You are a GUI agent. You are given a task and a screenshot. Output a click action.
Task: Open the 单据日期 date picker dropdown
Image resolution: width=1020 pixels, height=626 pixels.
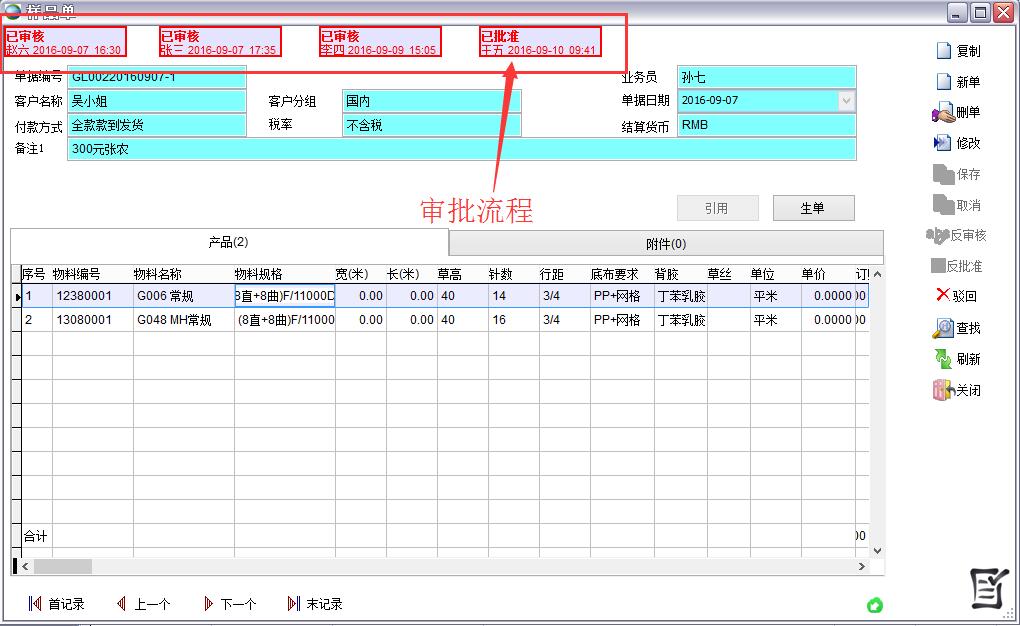[846, 101]
